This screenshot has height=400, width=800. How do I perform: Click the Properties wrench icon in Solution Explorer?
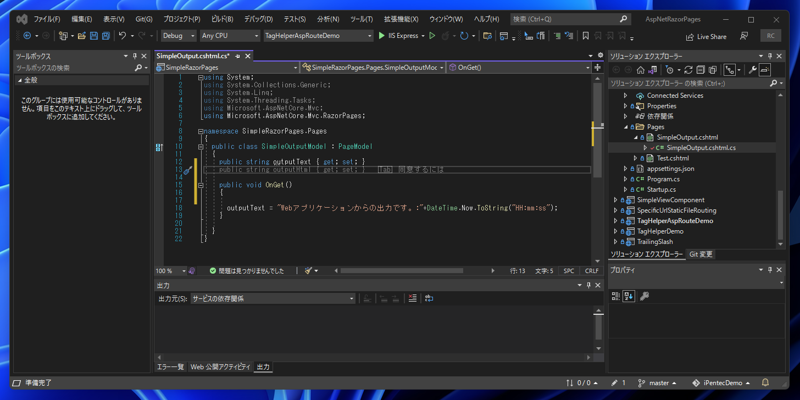tap(752, 70)
